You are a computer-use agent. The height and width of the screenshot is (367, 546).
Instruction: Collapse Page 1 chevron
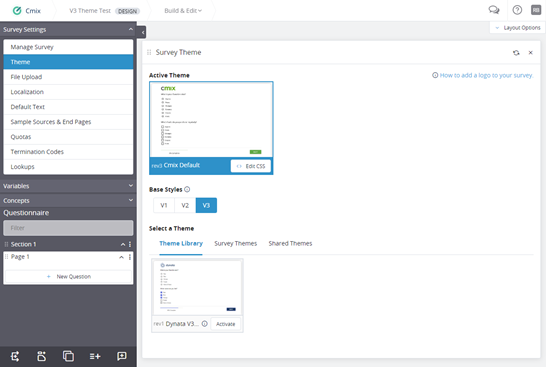121,257
